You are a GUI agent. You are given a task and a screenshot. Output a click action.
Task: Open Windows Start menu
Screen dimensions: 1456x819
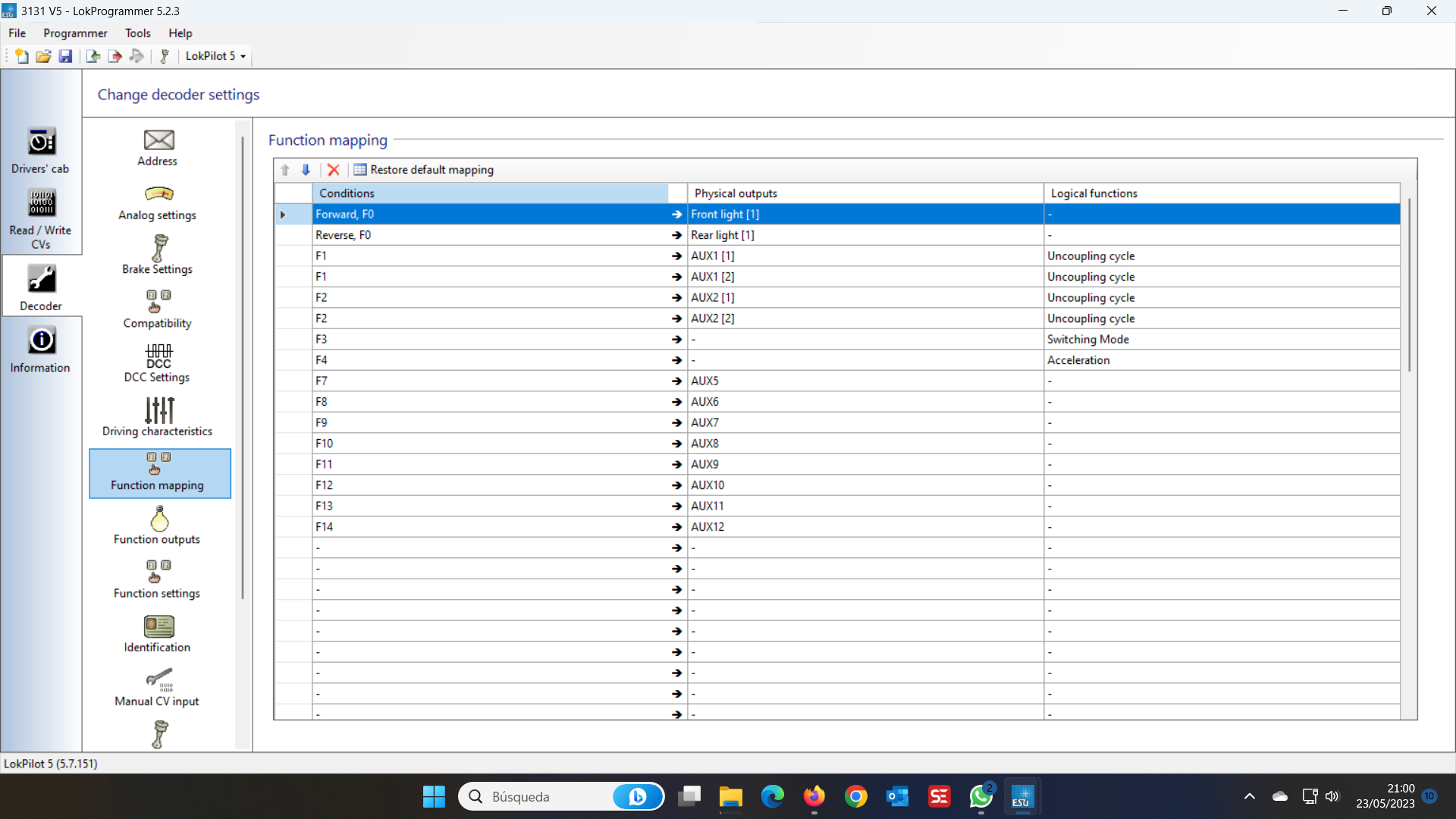[434, 796]
